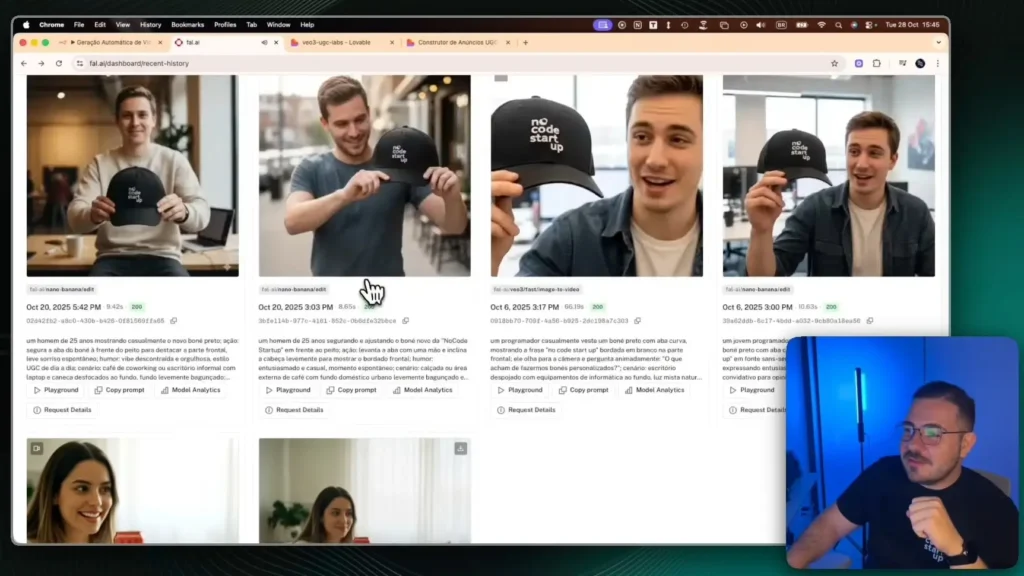Image resolution: width=1024 pixels, height=576 pixels.
Task: Go back using browser back arrow
Action: coord(24,63)
